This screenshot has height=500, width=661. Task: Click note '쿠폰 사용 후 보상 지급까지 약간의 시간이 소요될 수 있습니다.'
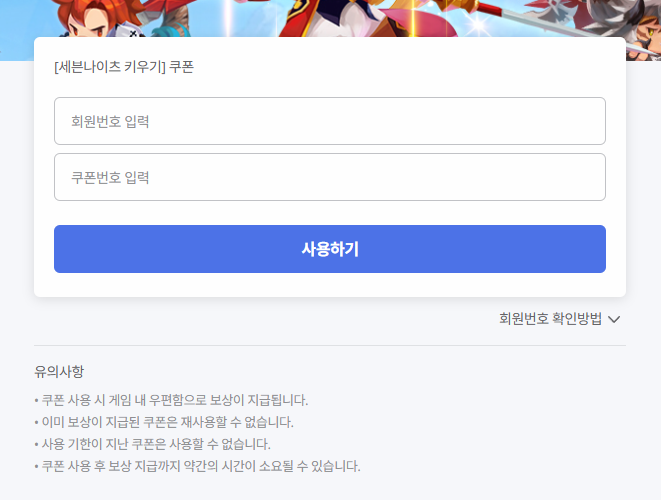[x=197, y=466]
